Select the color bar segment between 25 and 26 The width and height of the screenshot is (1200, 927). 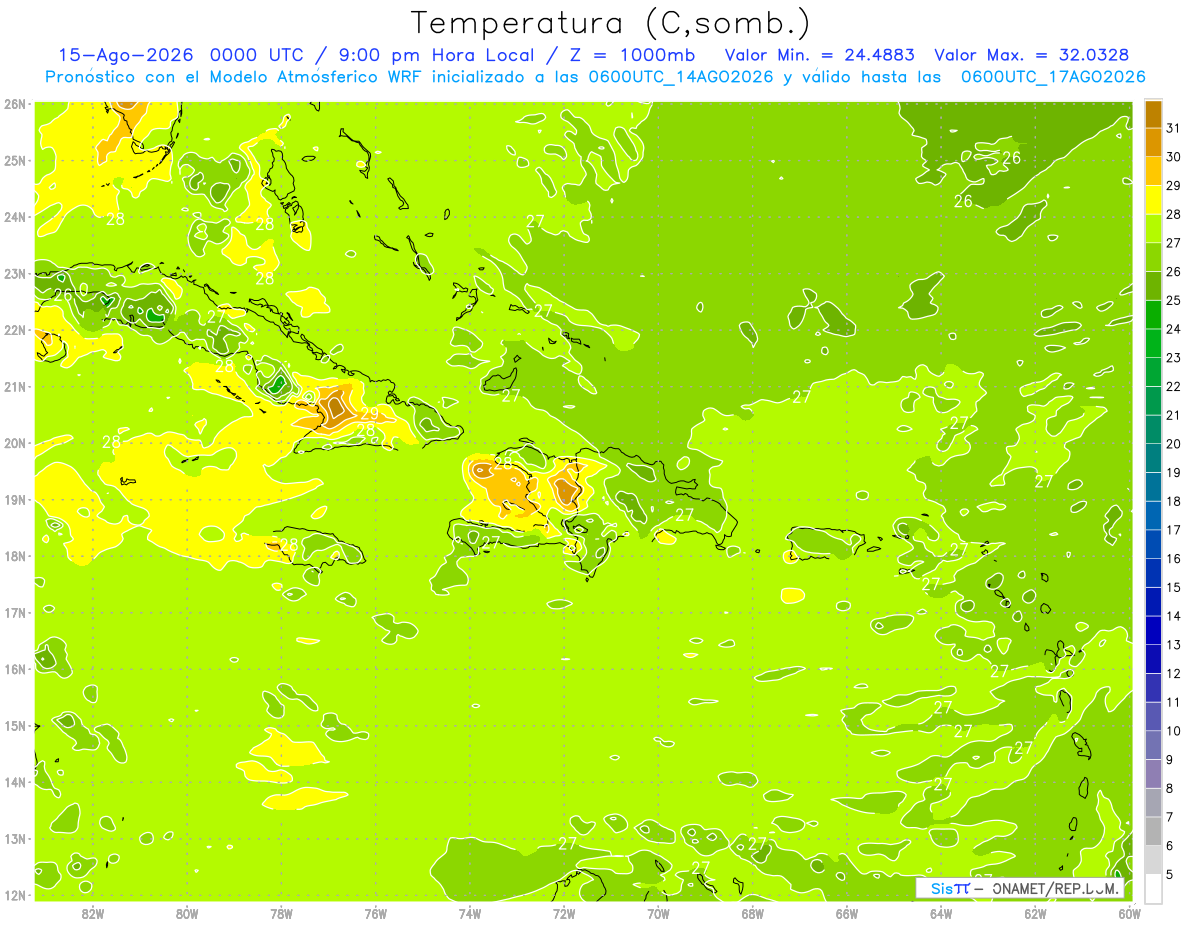coord(1153,286)
